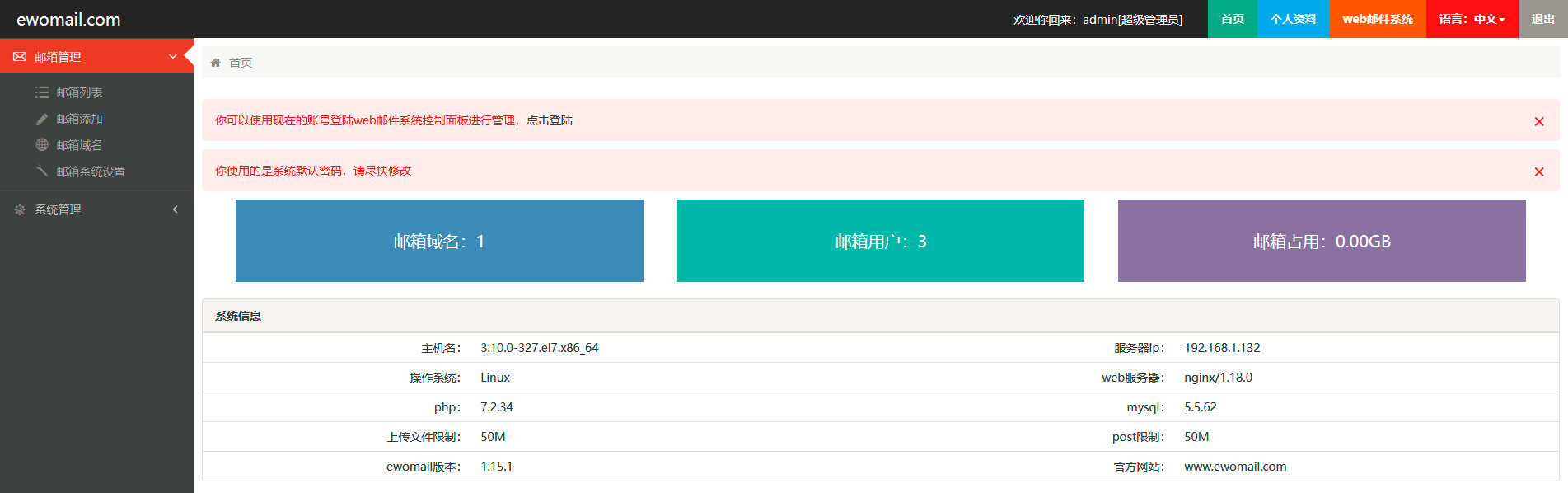The height and width of the screenshot is (493, 1568).
Task: Open 邮箱域名 in the sidebar
Action: click(x=79, y=145)
